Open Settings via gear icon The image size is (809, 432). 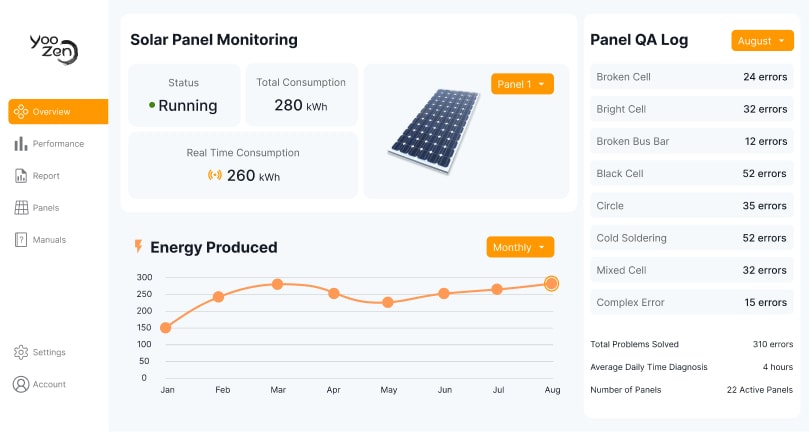[20, 352]
